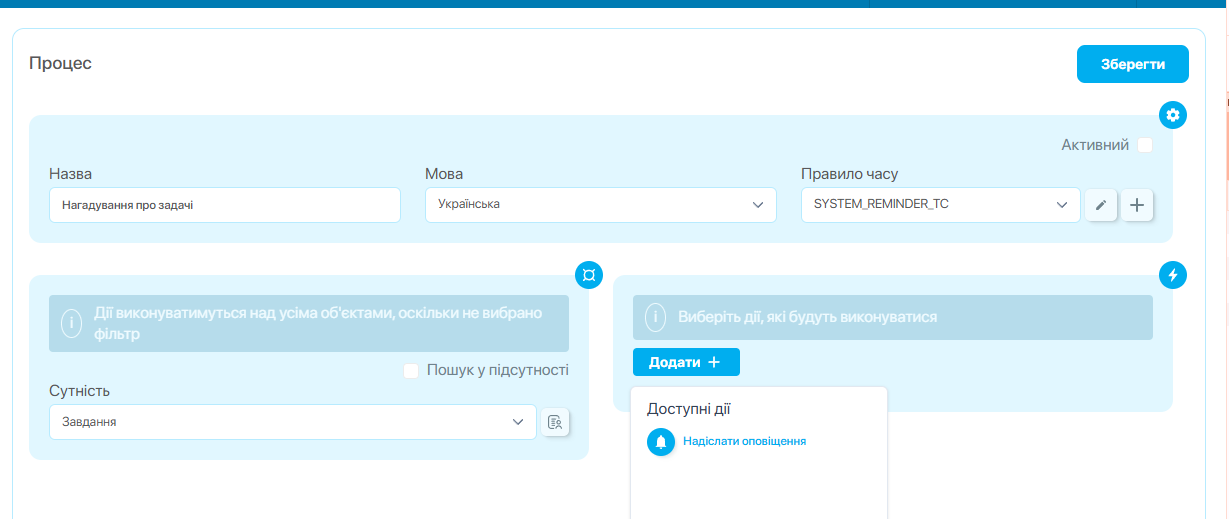Screen dimensions: 1229x519
Task: Toggle the Активний checkbox
Action: [1145, 145]
